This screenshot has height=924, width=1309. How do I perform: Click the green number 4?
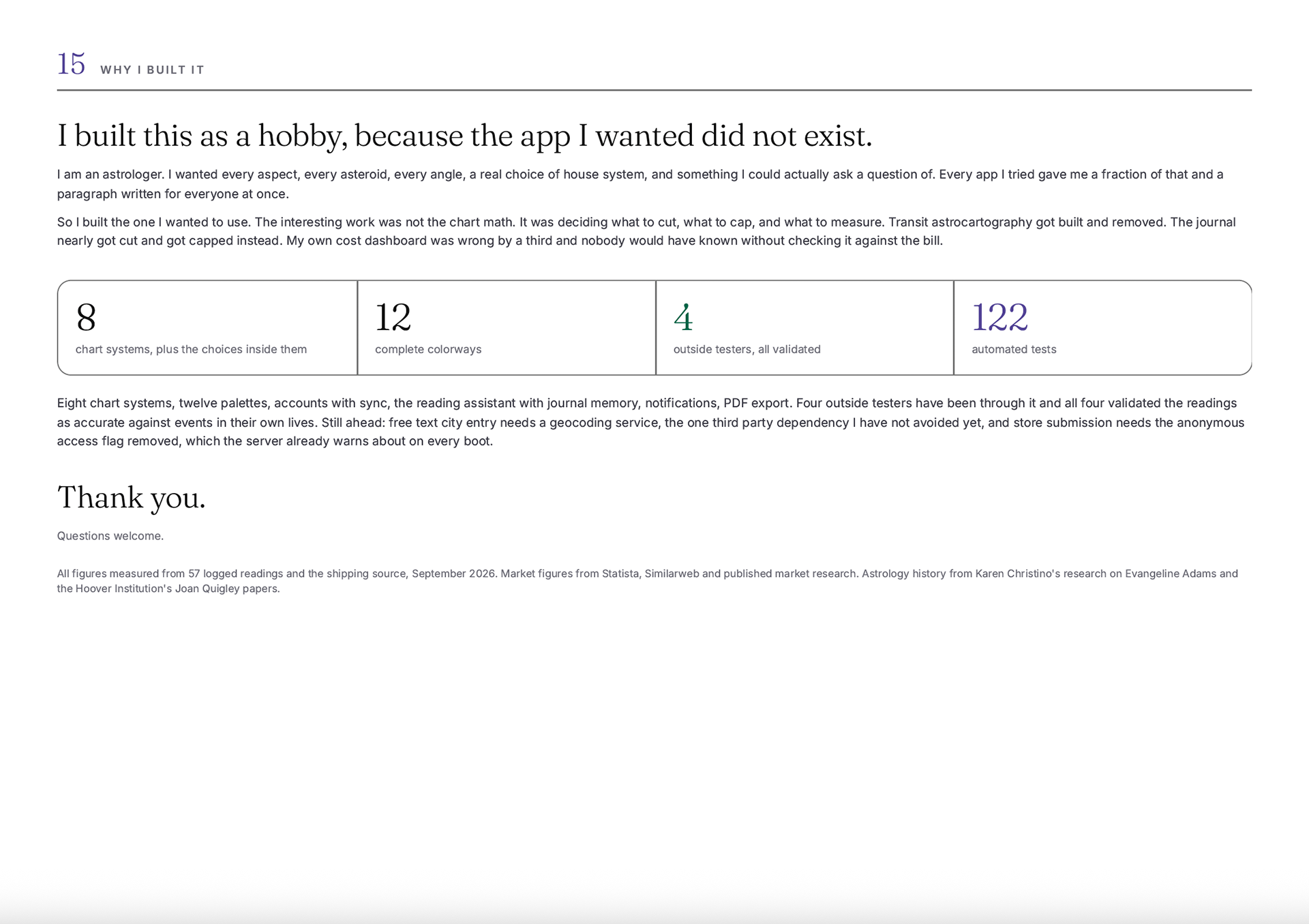[683, 317]
